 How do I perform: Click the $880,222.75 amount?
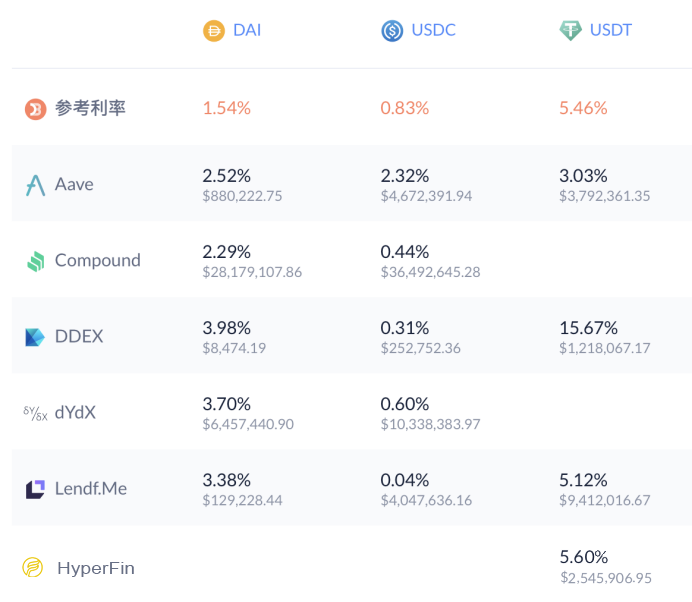(242, 196)
